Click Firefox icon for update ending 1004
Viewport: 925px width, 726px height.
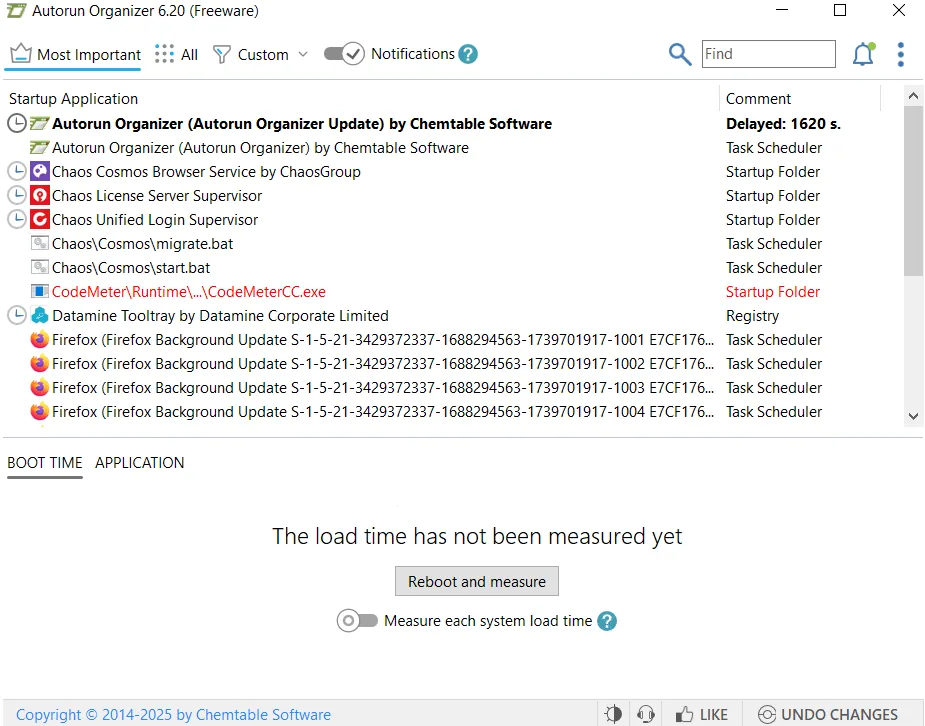click(40, 412)
